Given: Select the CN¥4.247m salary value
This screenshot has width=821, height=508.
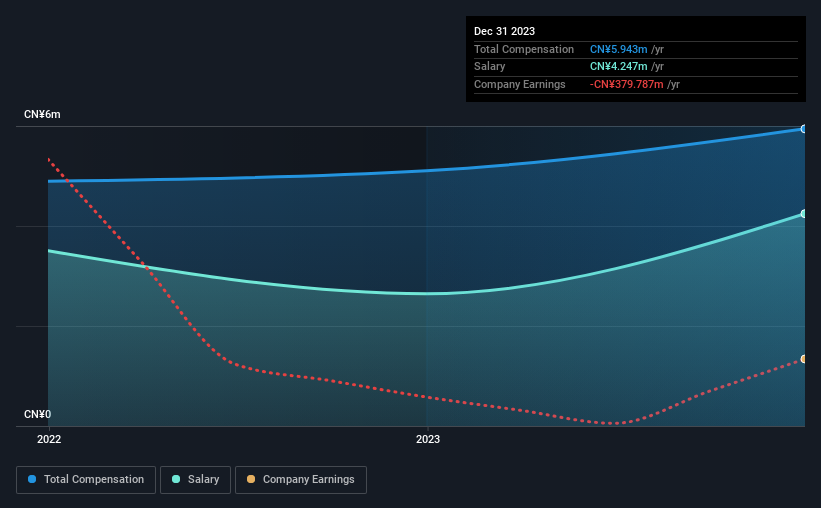Looking at the screenshot, I should pos(618,67).
